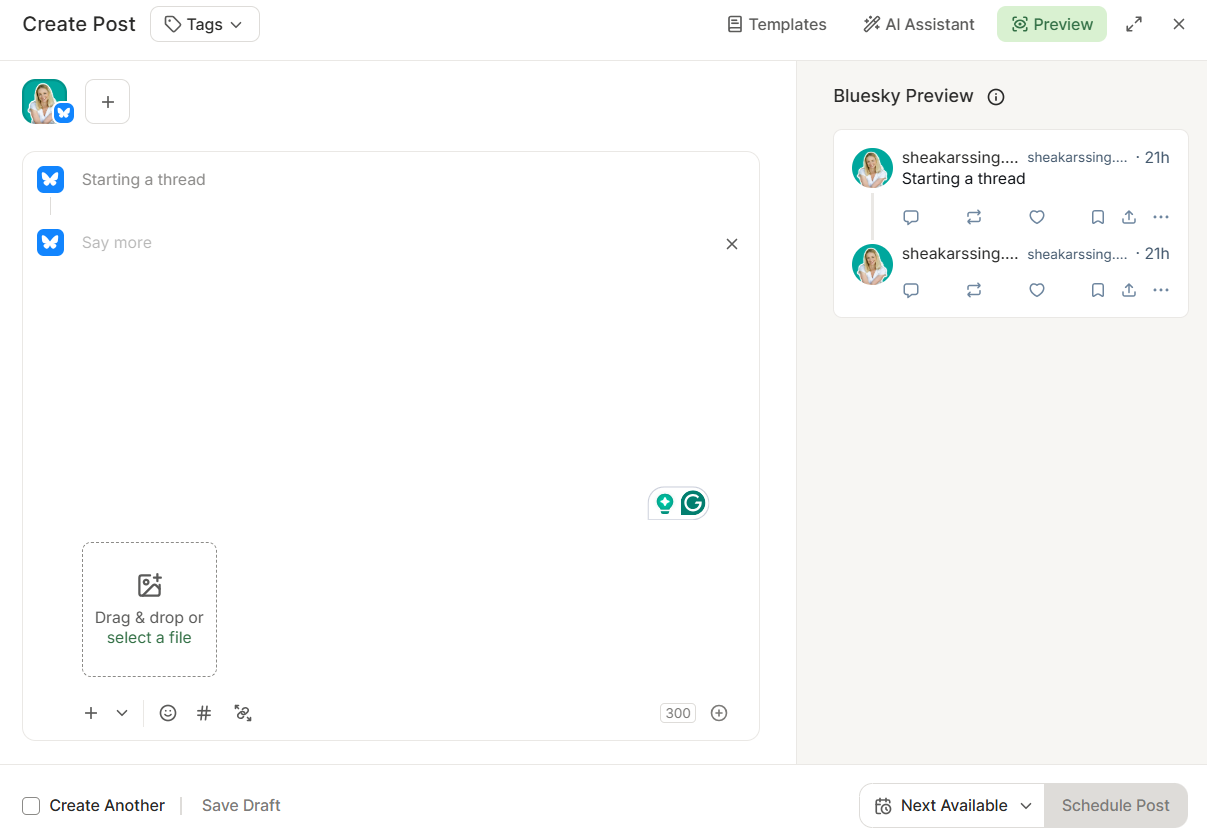Toggle the Preview panel

pyautogui.click(x=1052, y=24)
